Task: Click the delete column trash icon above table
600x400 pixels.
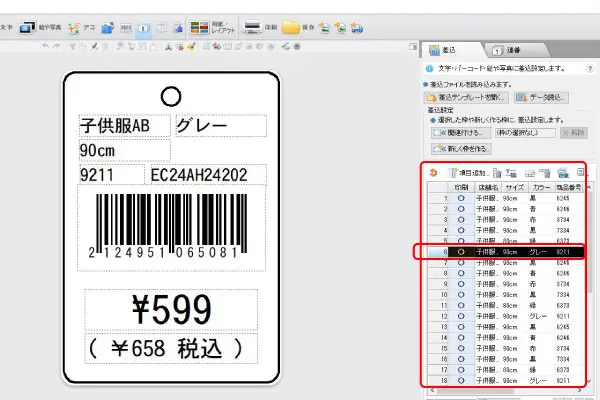Action: point(497,173)
